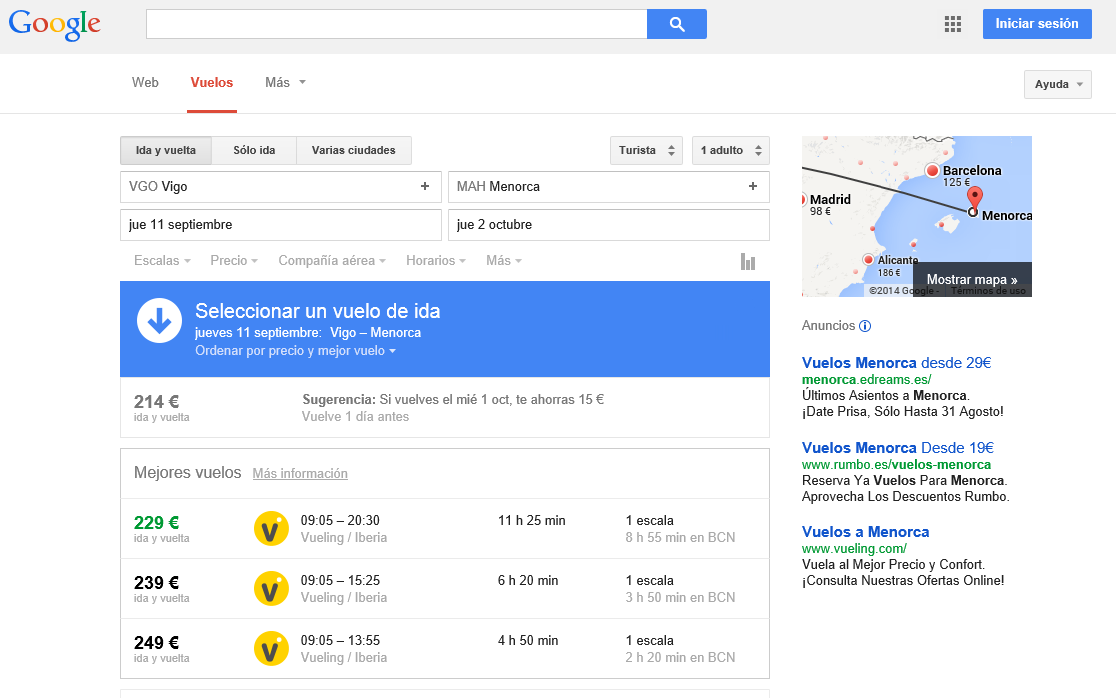1116x698 pixels.
Task: Click the Anuncios info icon
Action: click(865, 326)
